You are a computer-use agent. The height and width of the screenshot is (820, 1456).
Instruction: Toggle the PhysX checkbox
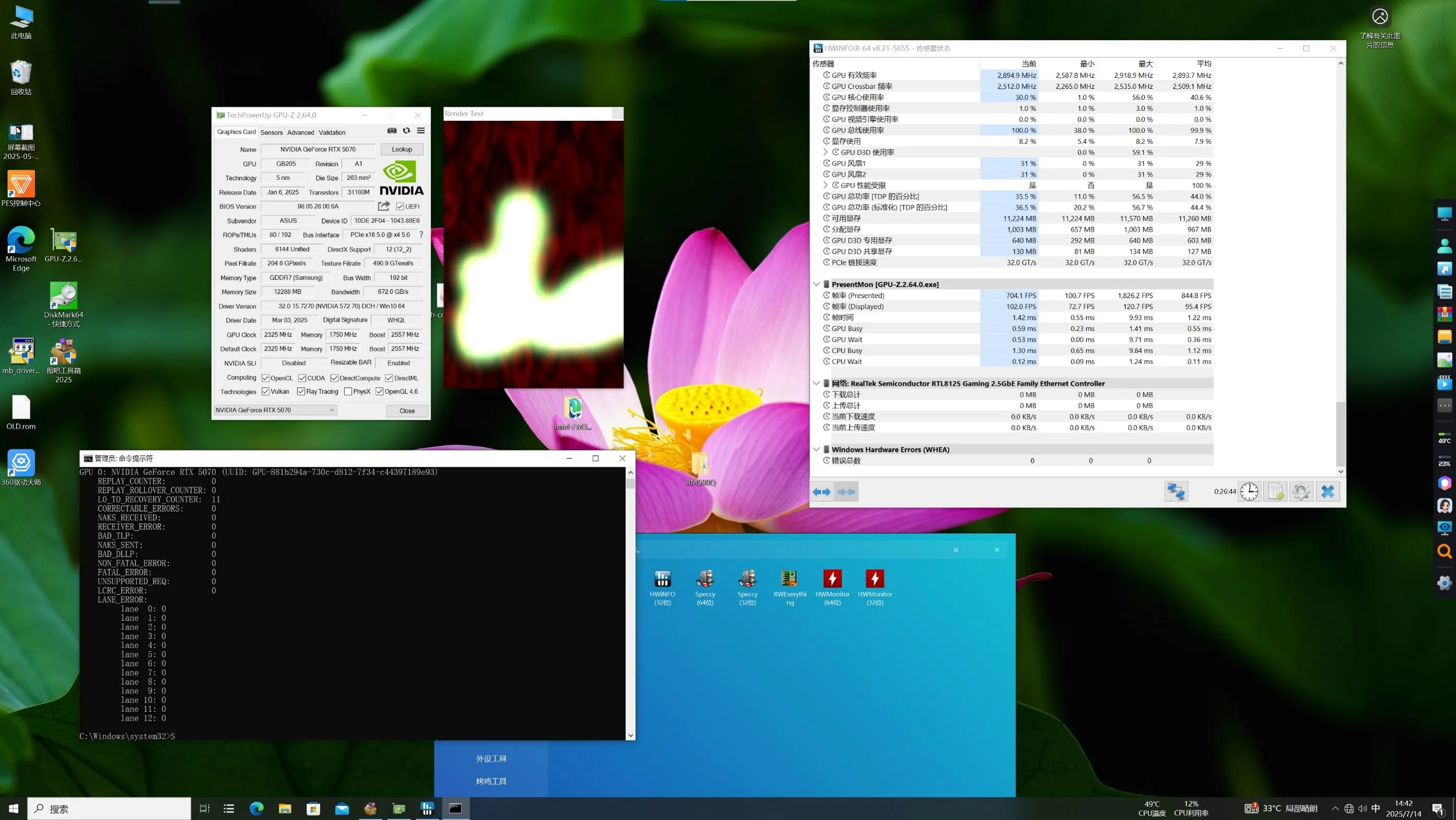point(348,391)
